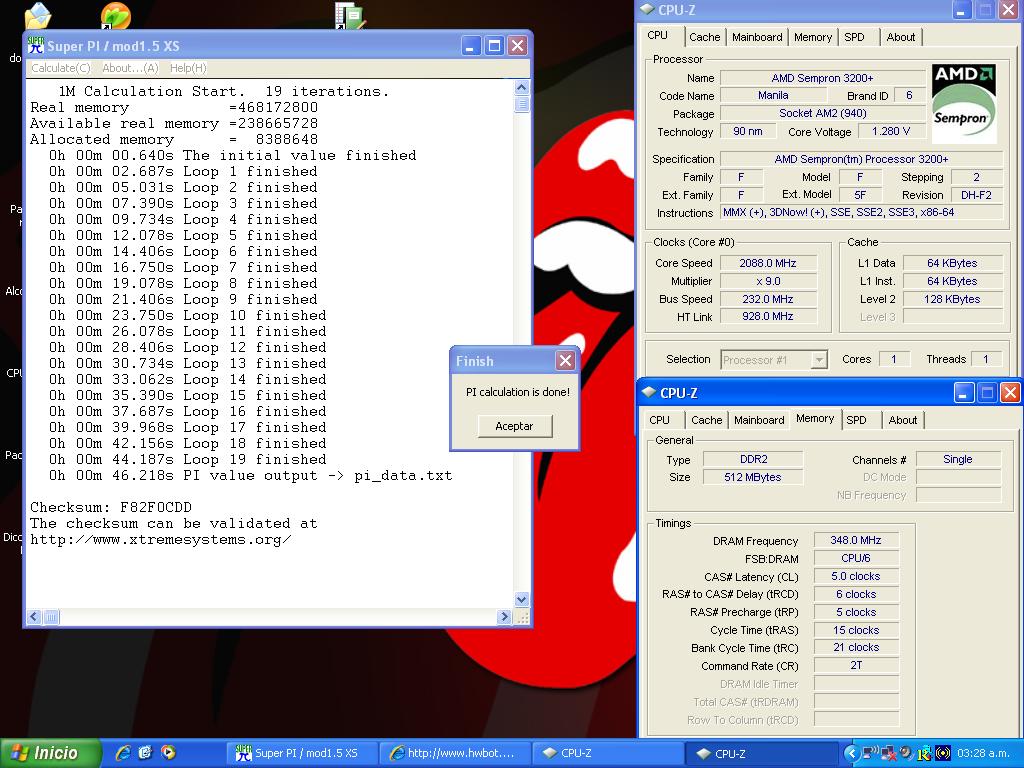Close the Finish dialog with X
Screen dimensions: 1024x768
click(x=566, y=360)
